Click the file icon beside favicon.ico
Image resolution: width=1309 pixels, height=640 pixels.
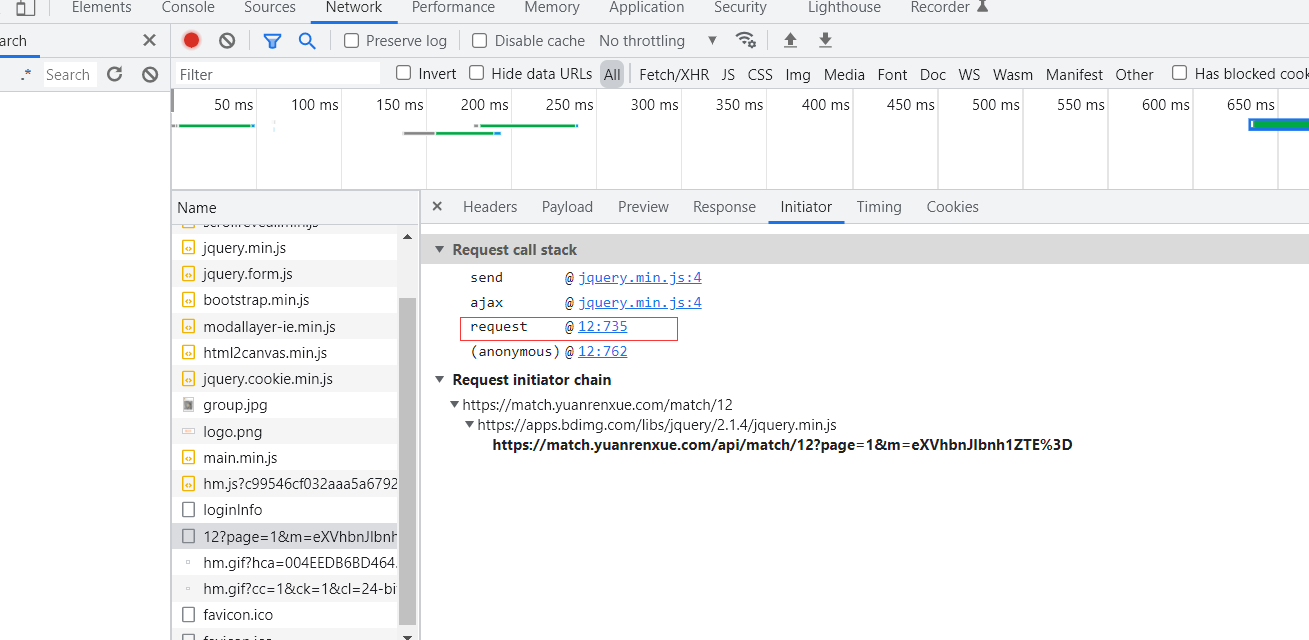[x=188, y=614]
